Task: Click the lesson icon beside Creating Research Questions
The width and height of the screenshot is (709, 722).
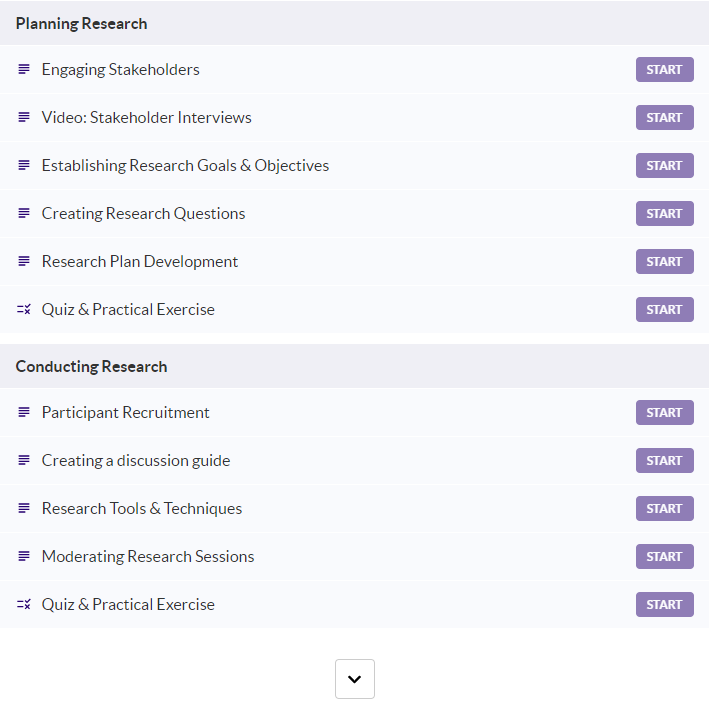Action: [23, 214]
